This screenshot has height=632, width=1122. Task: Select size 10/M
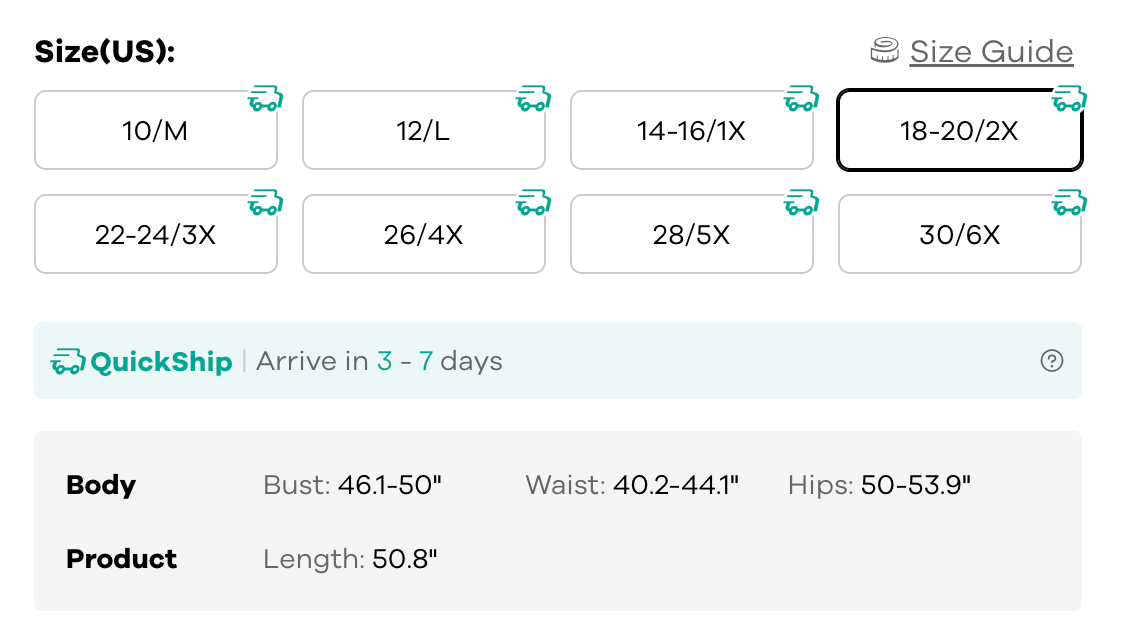click(x=155, y=131)
